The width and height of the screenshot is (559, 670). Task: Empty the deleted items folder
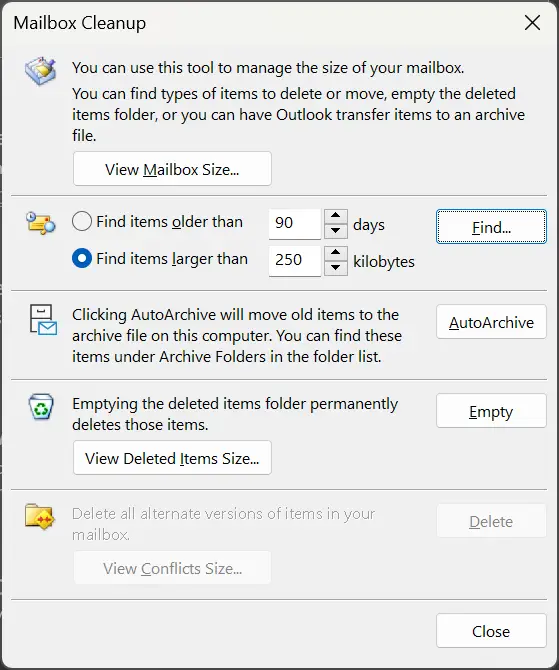491,411
